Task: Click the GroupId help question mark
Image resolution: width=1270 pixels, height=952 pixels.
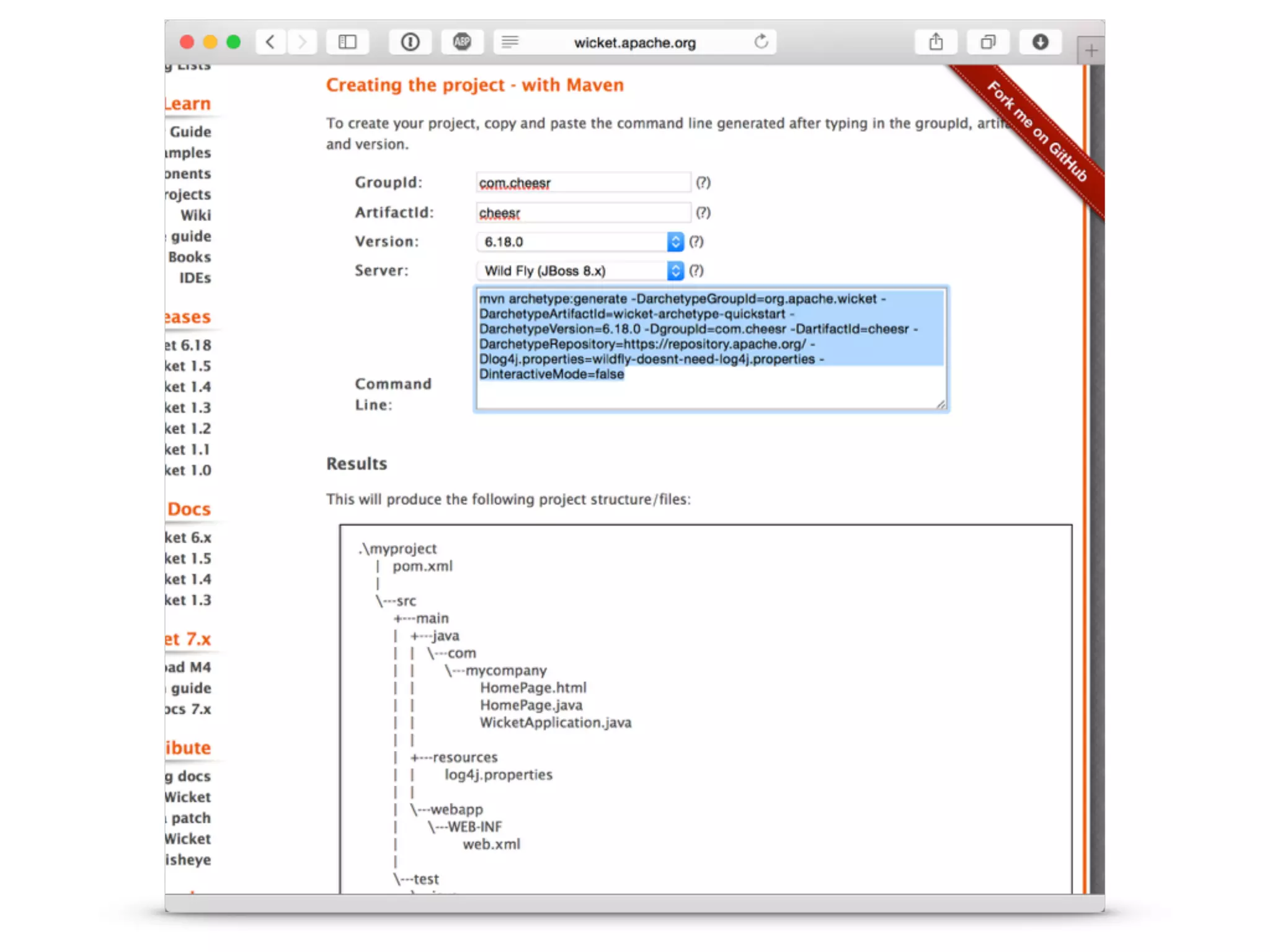Action: tap(703, 183)
